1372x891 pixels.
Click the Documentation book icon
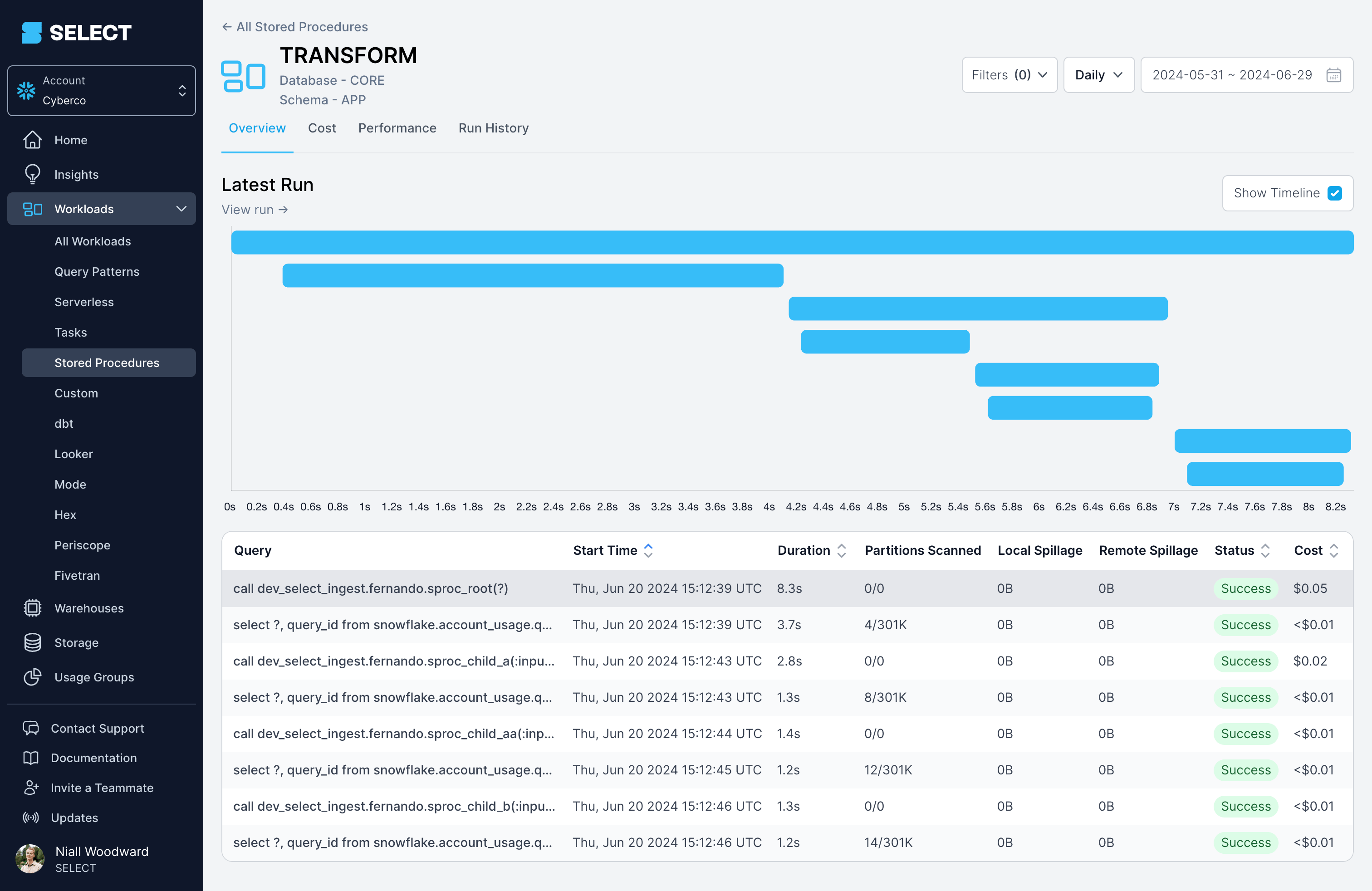[30, 758]
